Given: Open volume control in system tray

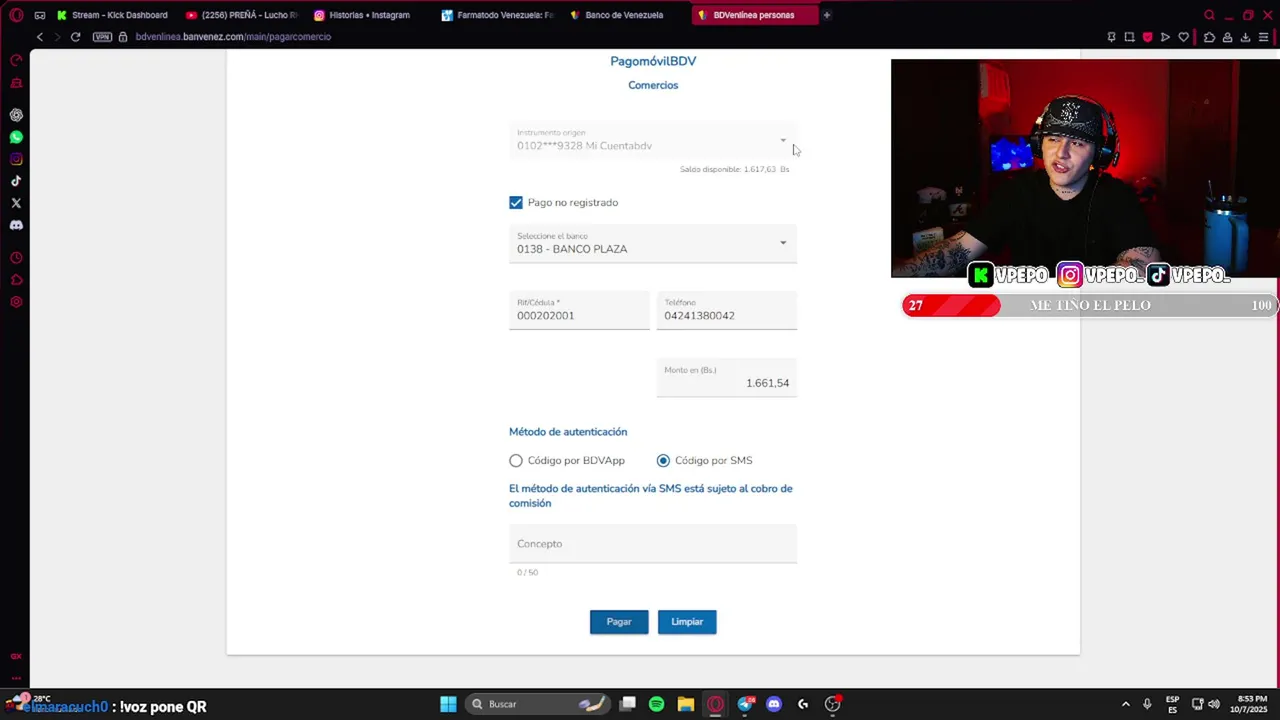Looking at the screenshot, I should tap(1213, 704).
